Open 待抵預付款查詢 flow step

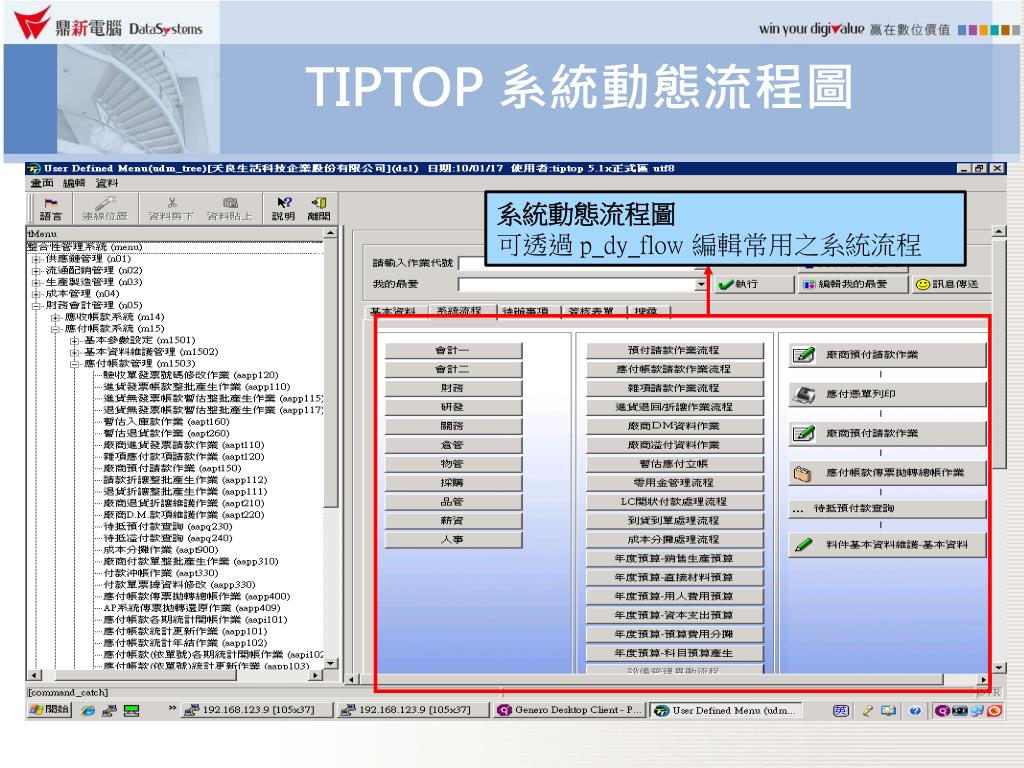tap(887, 508)
